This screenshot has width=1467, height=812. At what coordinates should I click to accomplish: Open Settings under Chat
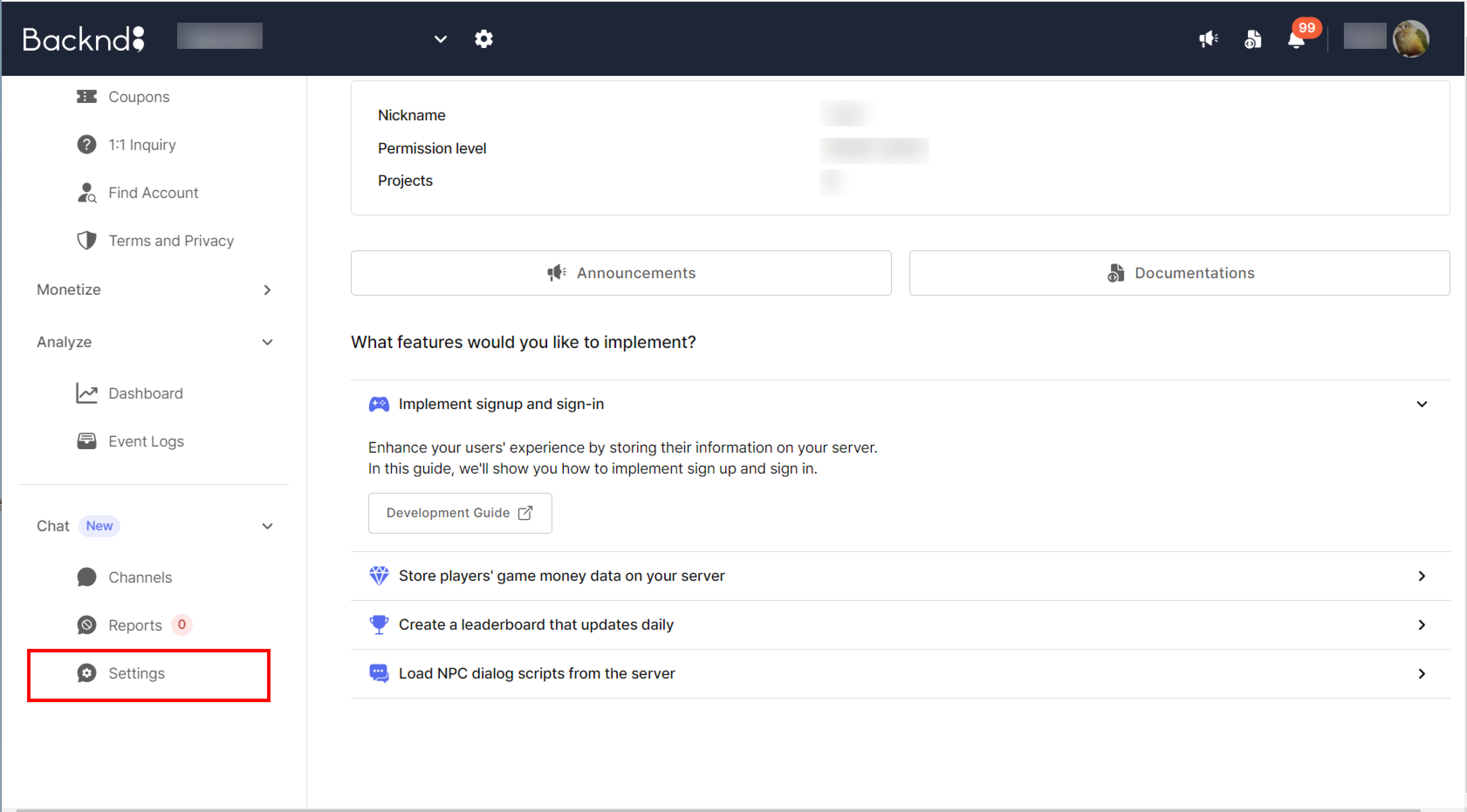tap(136, 674)
